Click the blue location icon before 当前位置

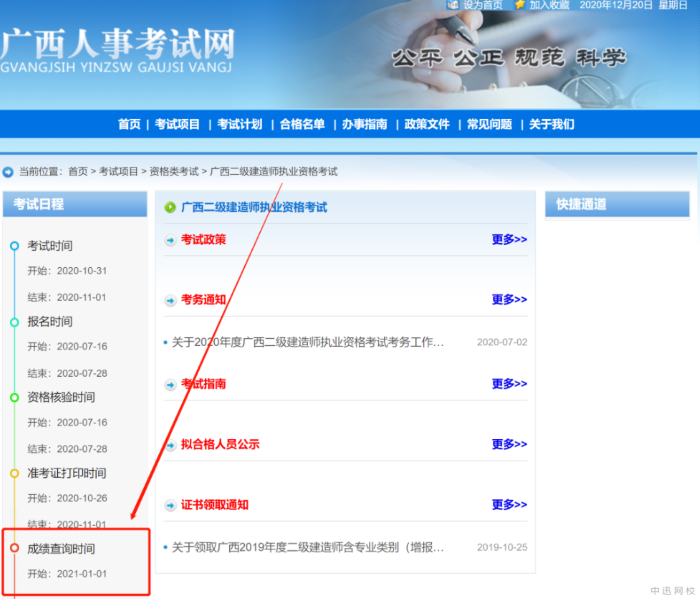(x=8, y=172)
